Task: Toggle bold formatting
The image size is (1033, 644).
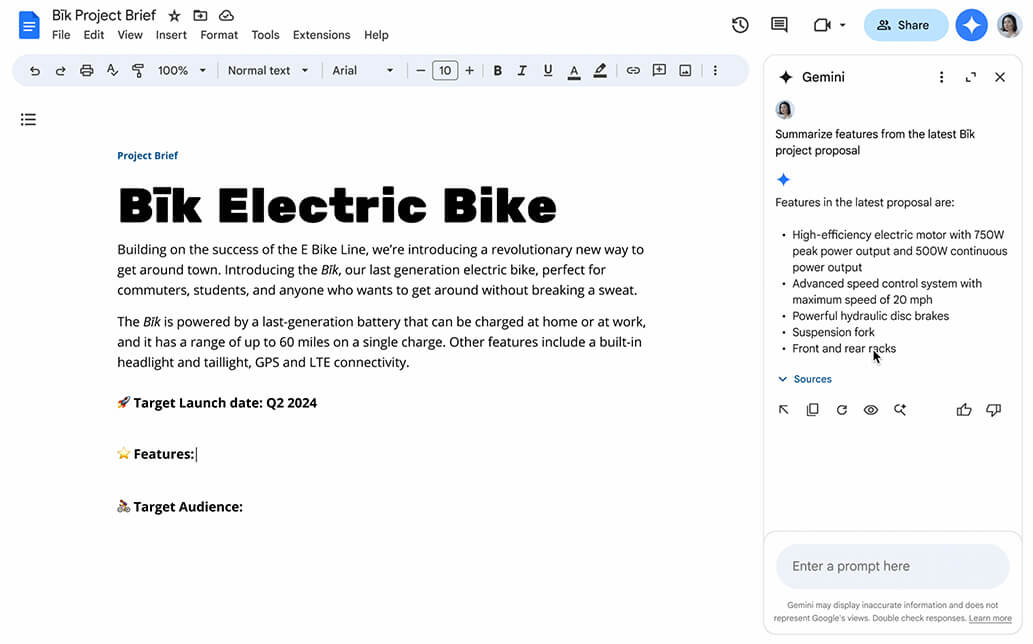Action: click(497, 70)
